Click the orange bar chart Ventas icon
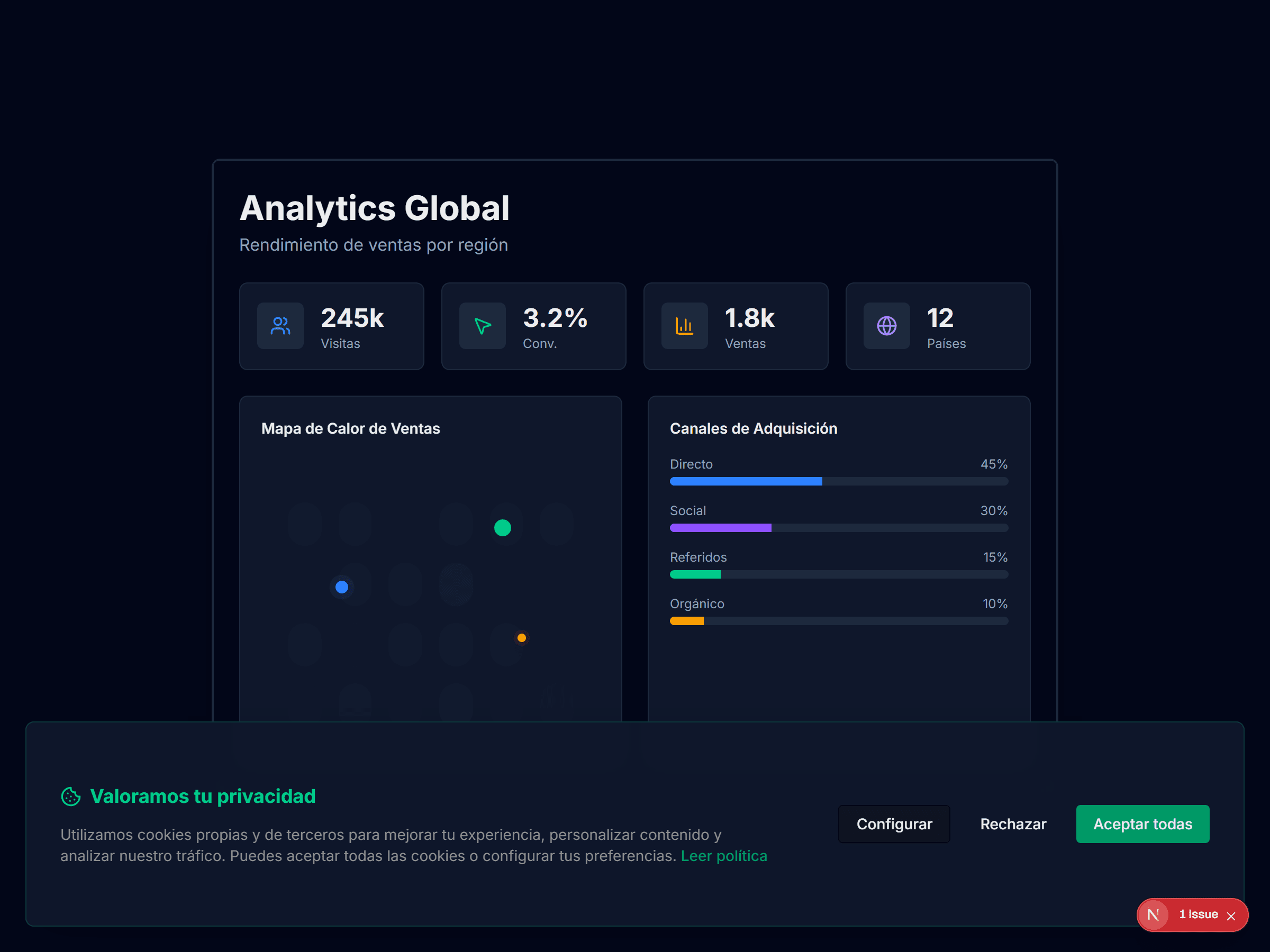Screen dimensions: 1270x952 point(684,326)
